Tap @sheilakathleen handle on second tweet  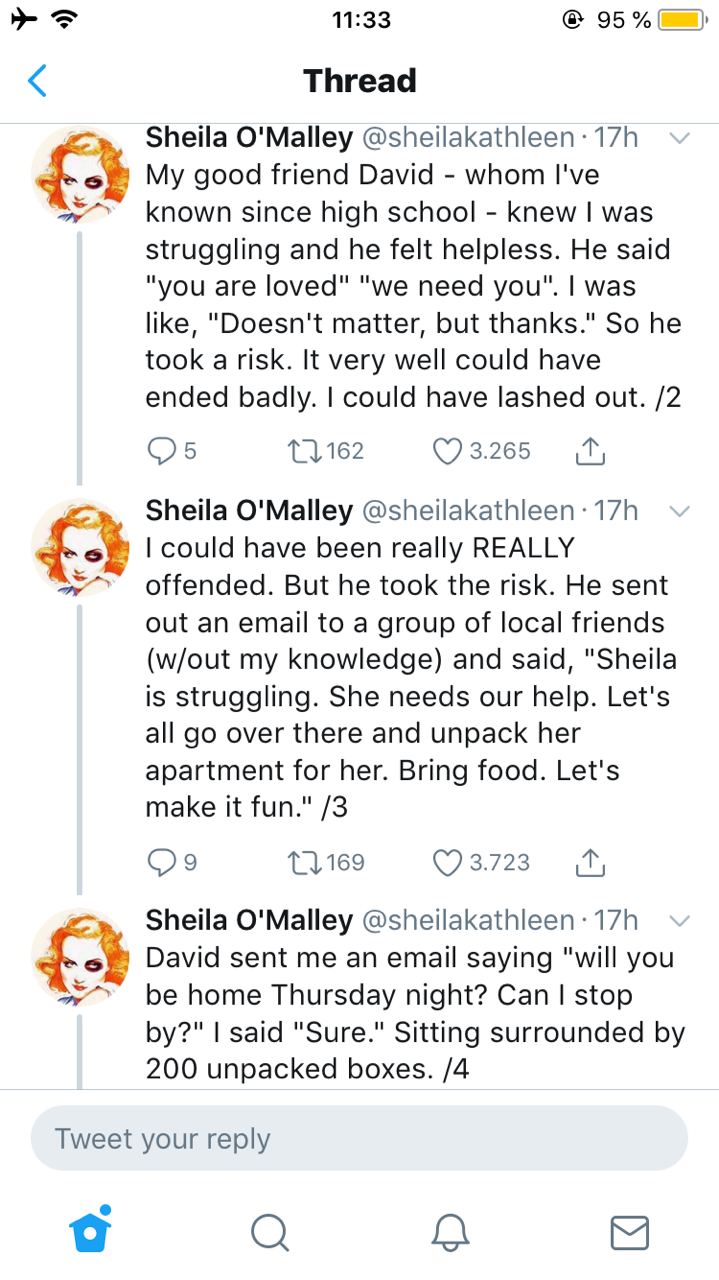click(466, 511)
